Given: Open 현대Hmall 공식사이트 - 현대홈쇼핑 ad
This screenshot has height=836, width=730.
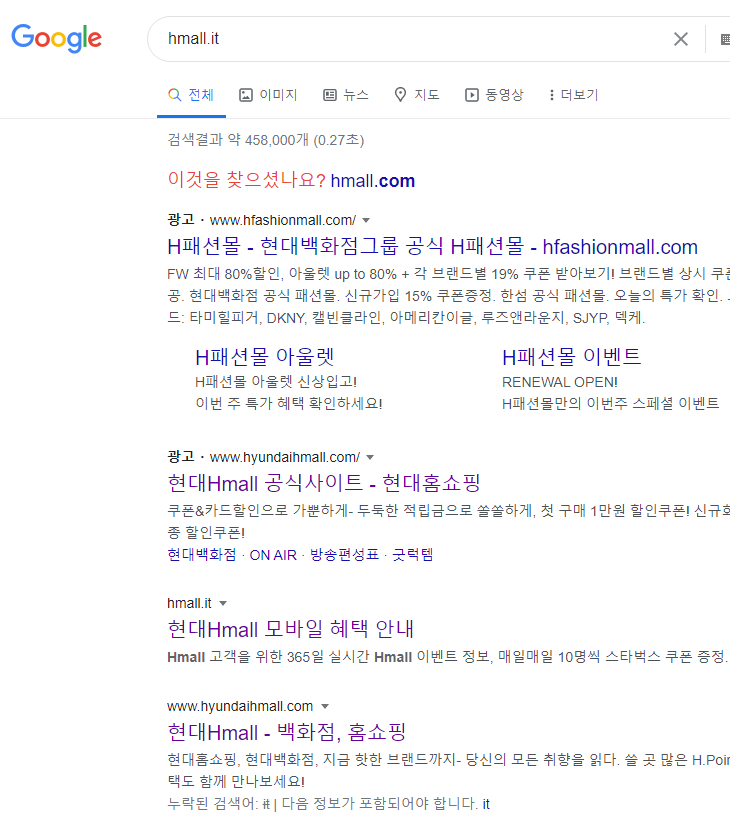Looking at the screenshot, I should click(324, 483).
